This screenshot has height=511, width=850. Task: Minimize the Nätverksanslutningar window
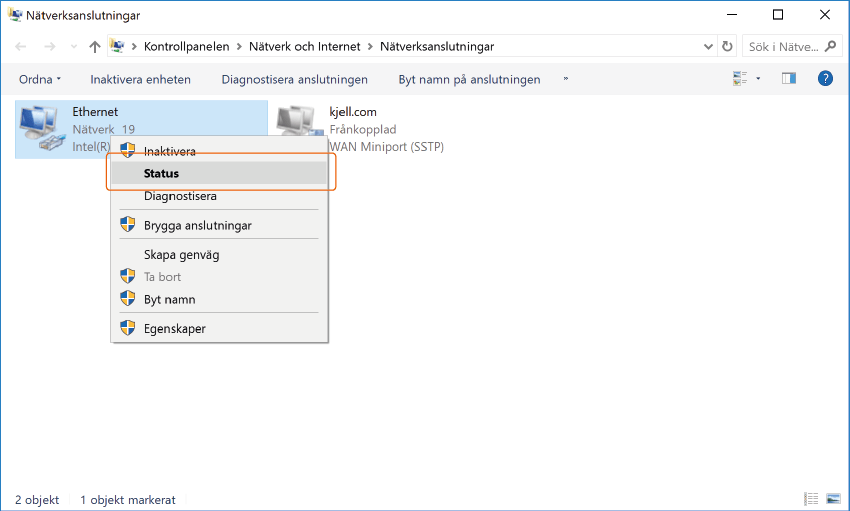[732, 15]
